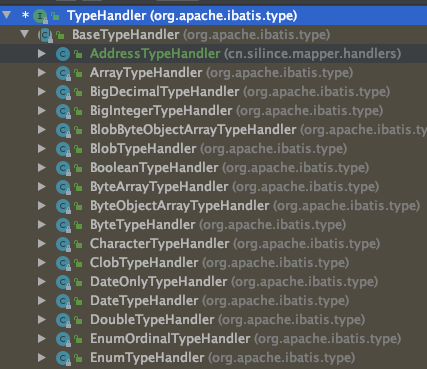Collapse the TypeHandler root node
This screenshot has width=427, height=369.
[x=7, y=15]
